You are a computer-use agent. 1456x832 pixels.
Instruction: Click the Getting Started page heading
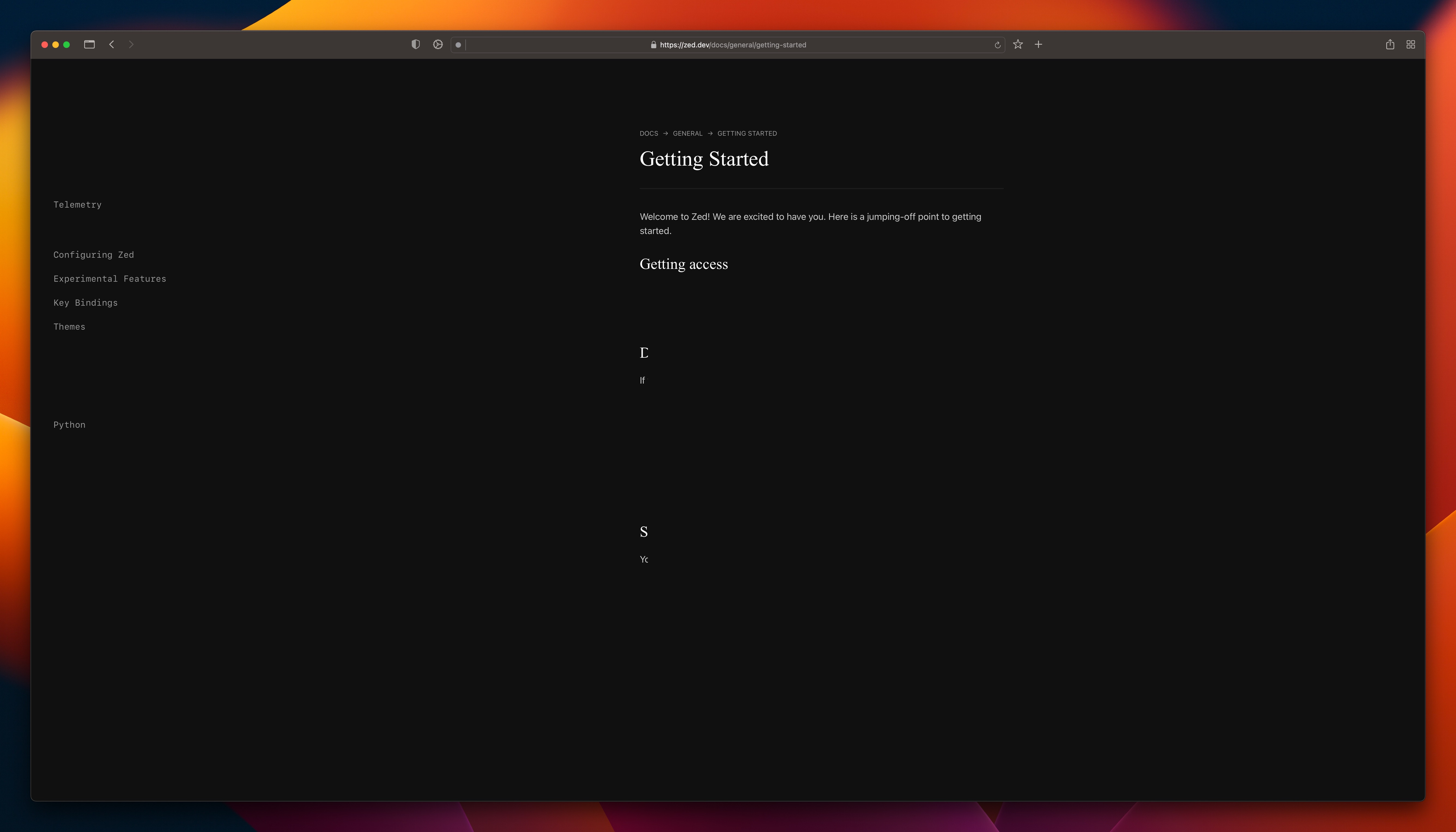[x=704, y=159]
